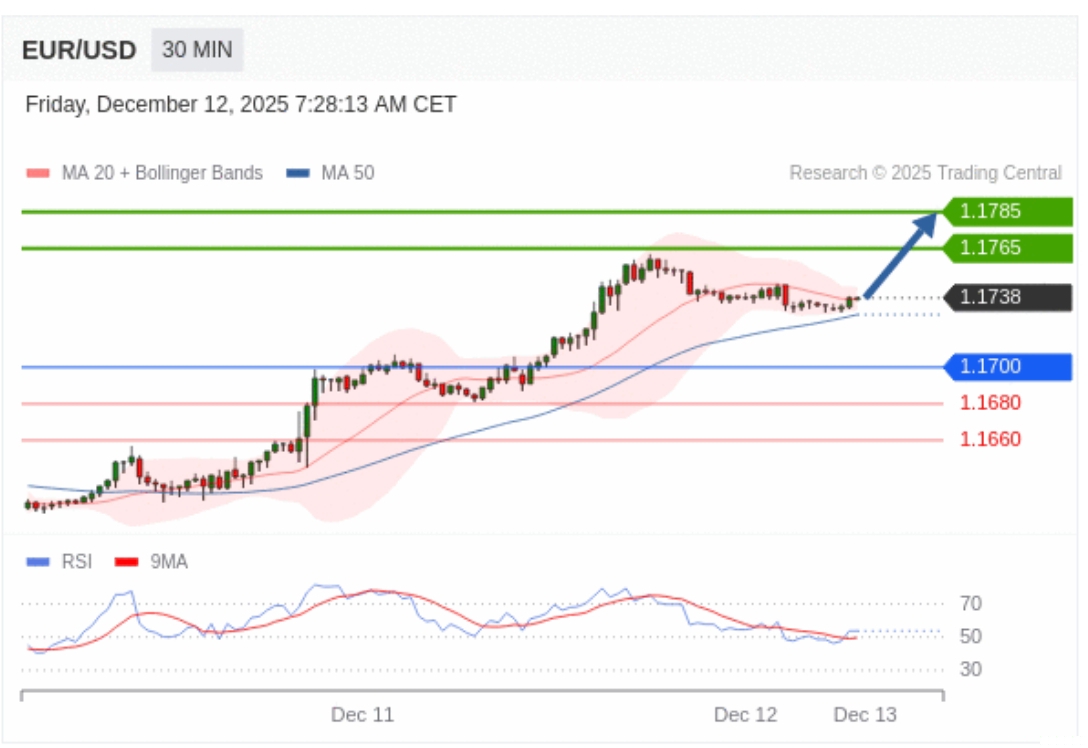
Task: Select the 30 MIN timeframe badge
Action: coord(197,50)
